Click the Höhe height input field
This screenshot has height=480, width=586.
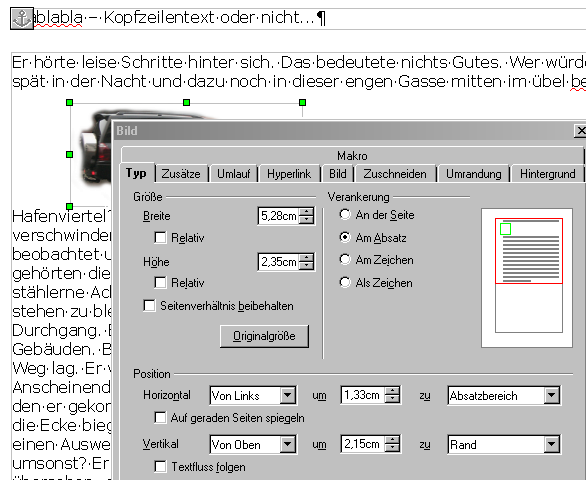[x=278, y=262]
